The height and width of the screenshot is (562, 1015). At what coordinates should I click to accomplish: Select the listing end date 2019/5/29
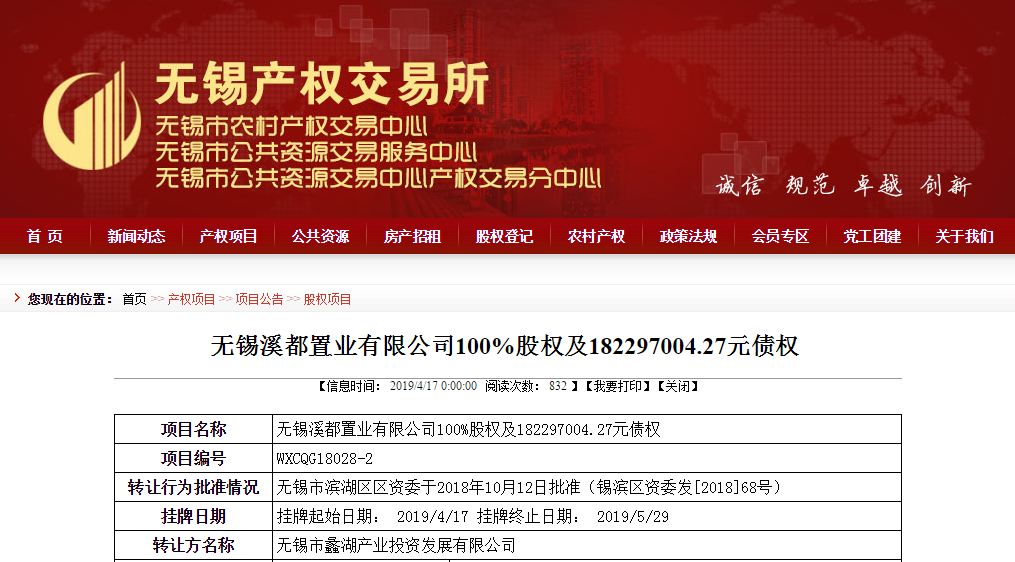click(x=632, y=517)
